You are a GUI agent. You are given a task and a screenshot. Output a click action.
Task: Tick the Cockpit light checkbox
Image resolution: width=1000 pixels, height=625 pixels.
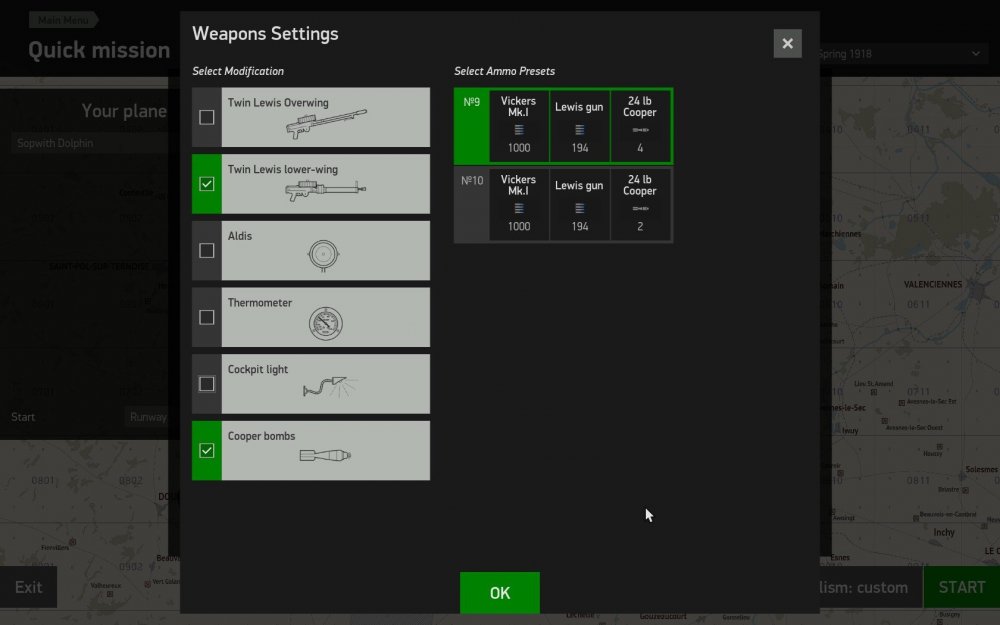207,384
